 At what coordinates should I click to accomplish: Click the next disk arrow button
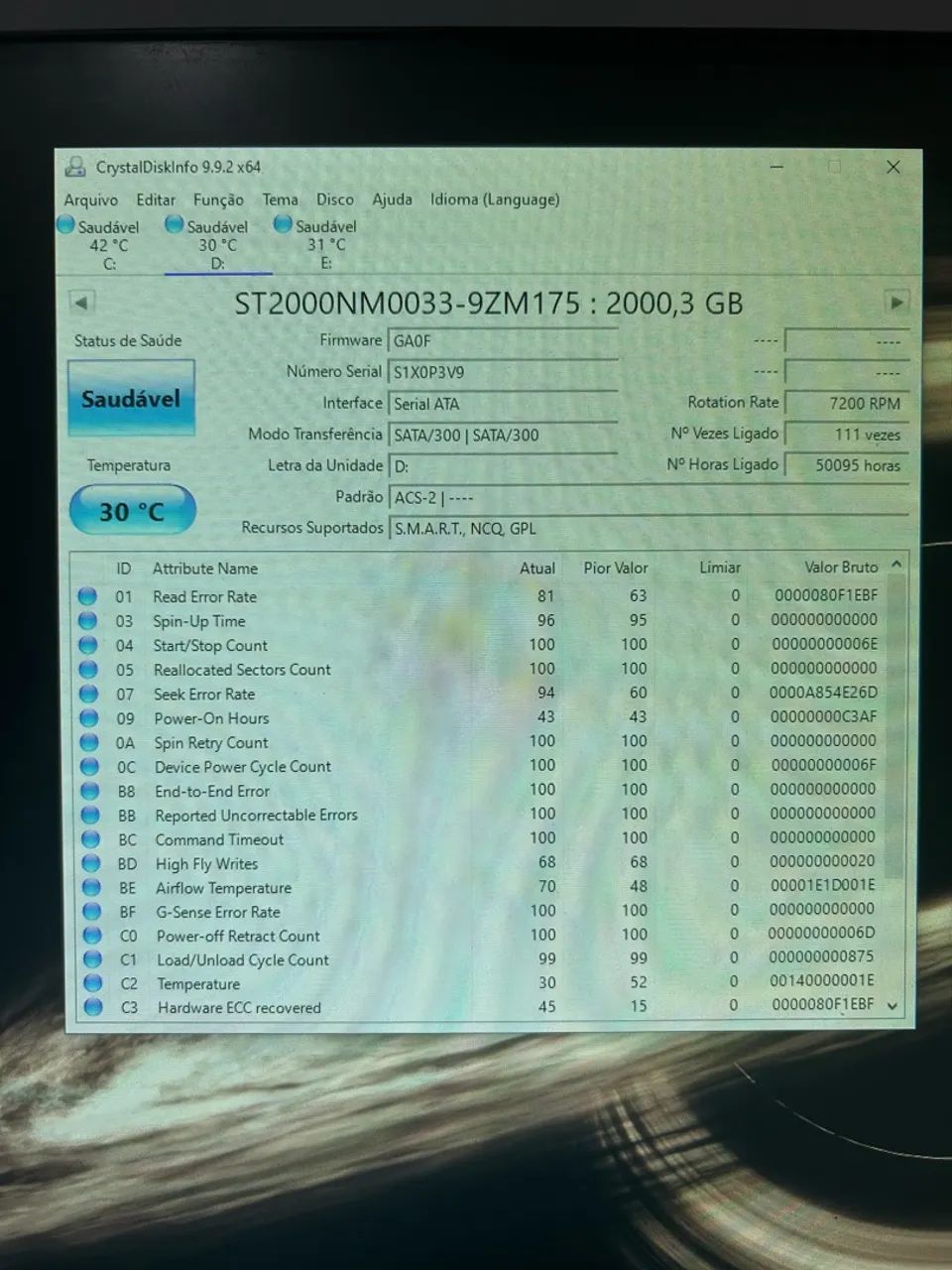[x=896, y=302]
